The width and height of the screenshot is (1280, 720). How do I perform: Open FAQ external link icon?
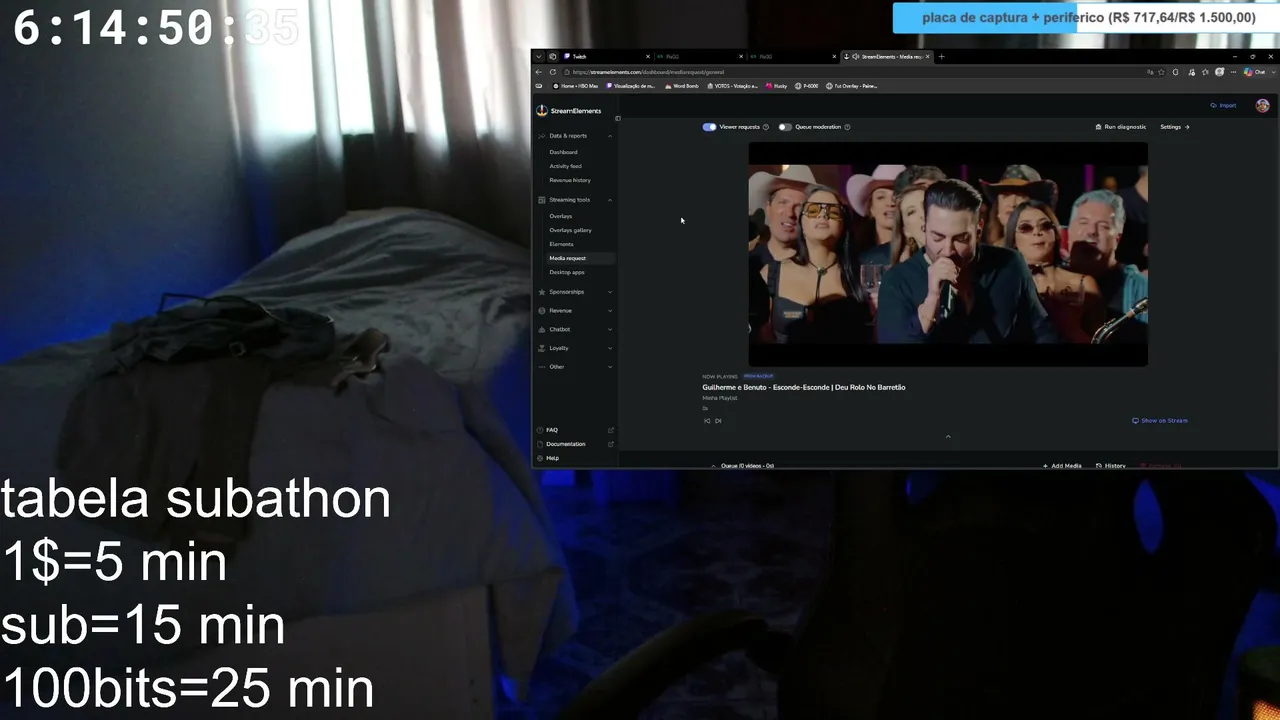click(611, 430)
